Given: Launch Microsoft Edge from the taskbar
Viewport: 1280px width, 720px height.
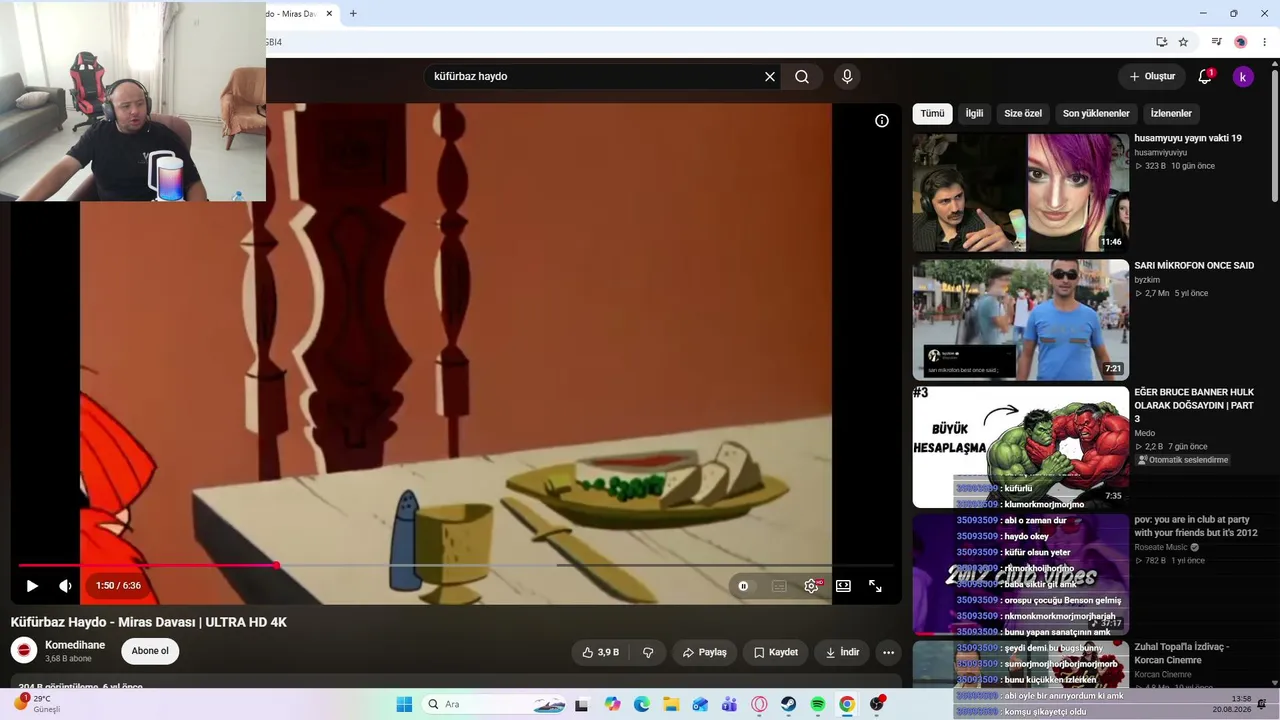Looking at the screenshot, I should click(x=642, y=704).
